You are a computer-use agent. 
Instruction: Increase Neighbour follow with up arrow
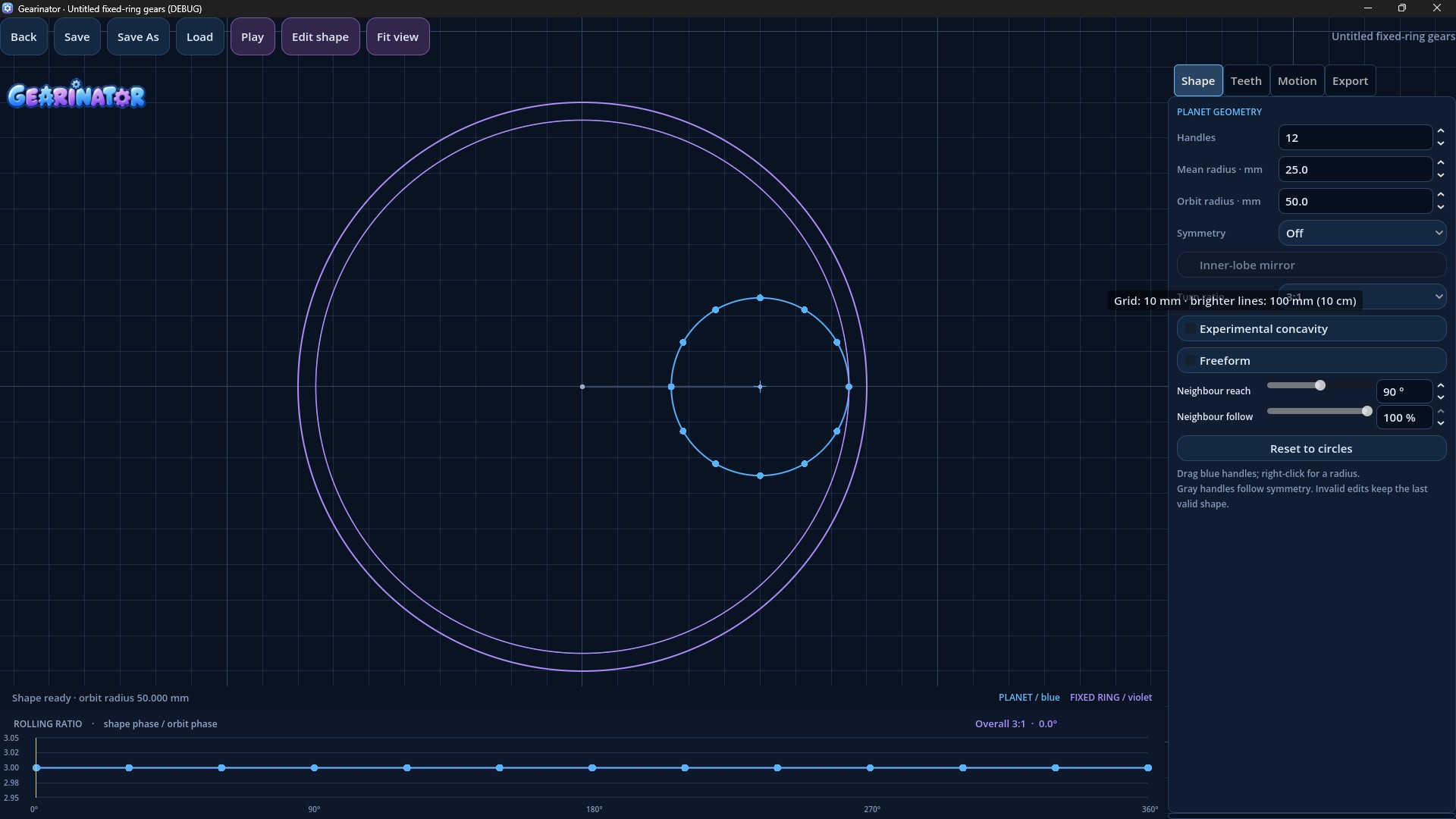(1440, 413)
